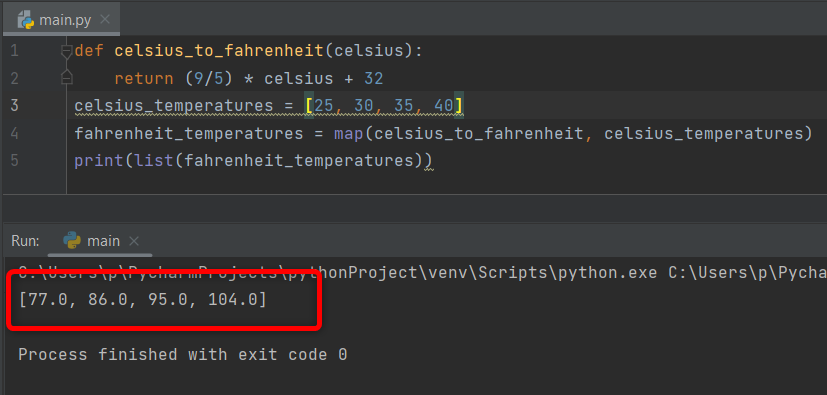The height and width of the screenshot is (395, 827).
Task: Click the print call on line 5
Action: pos(99,160)
